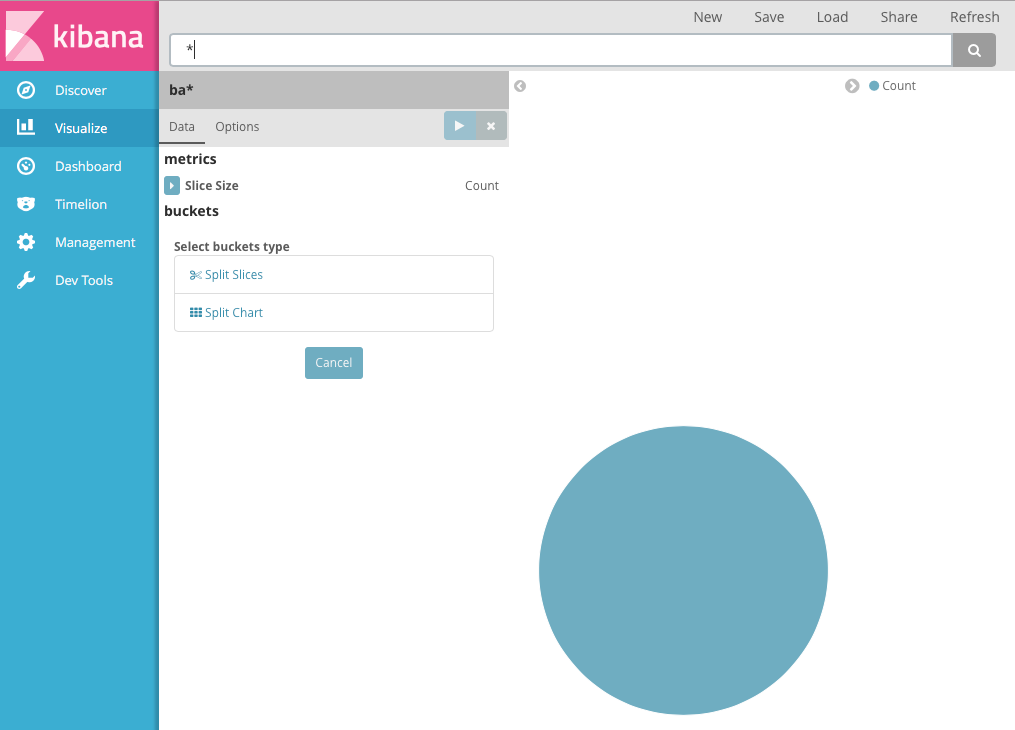This screenshot has width=1015, height=730.
Task: Choose the Split Slices bucket type
Action: 226,274
